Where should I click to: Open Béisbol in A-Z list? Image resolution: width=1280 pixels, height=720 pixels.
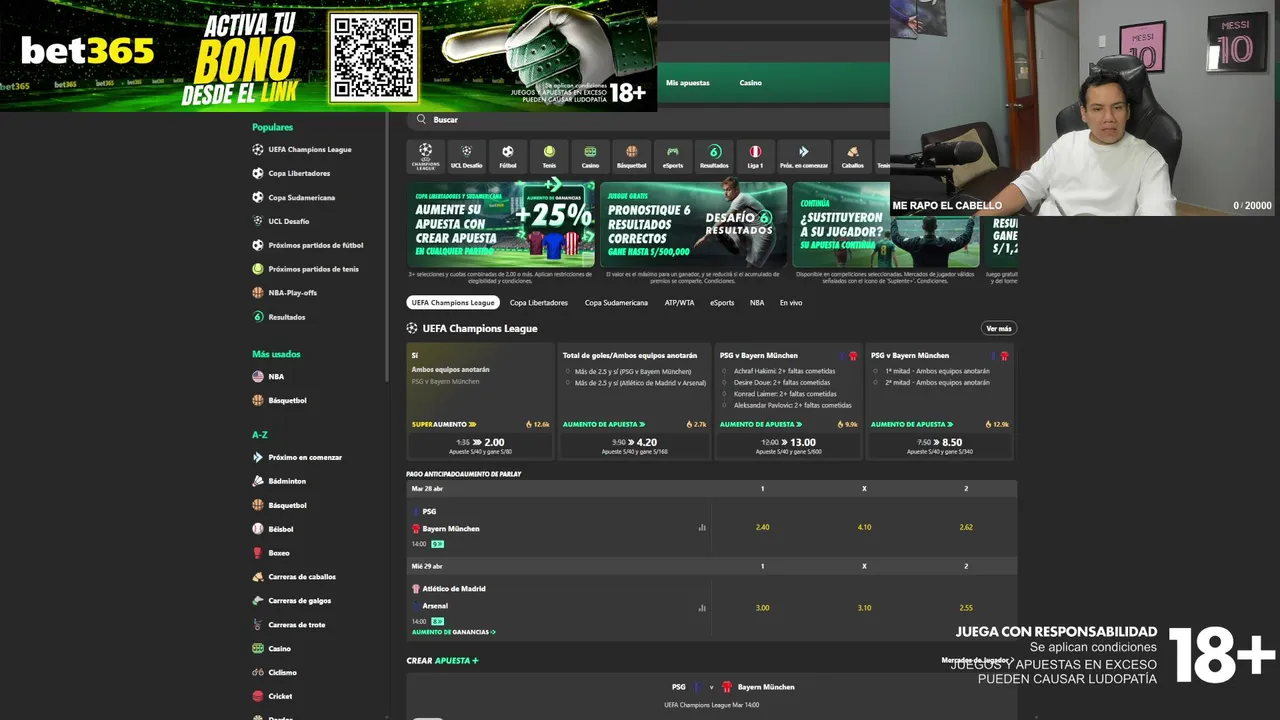(x=280, y=529)
